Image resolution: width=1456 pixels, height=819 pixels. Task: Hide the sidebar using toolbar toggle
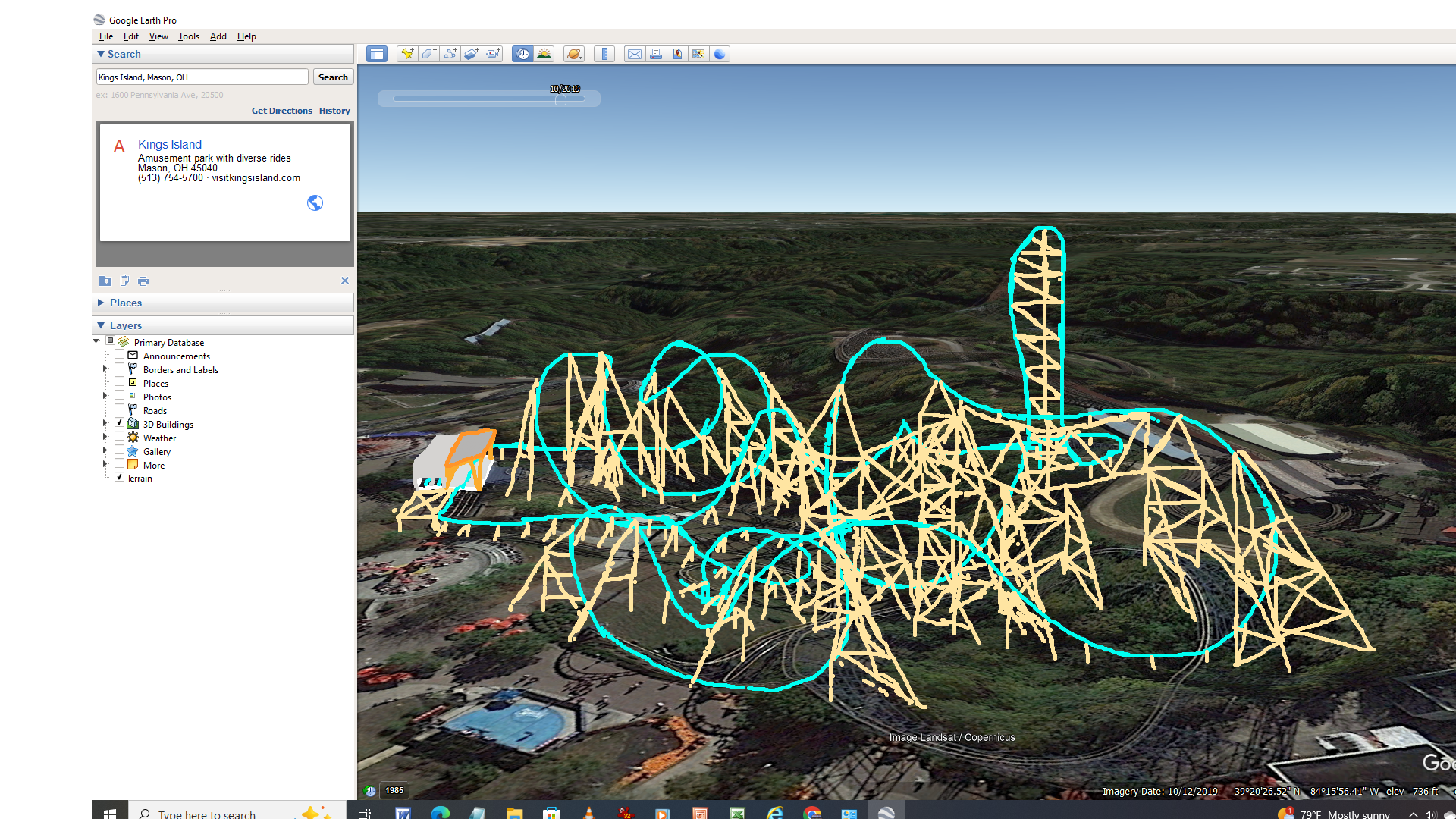(x=377, y=54)
